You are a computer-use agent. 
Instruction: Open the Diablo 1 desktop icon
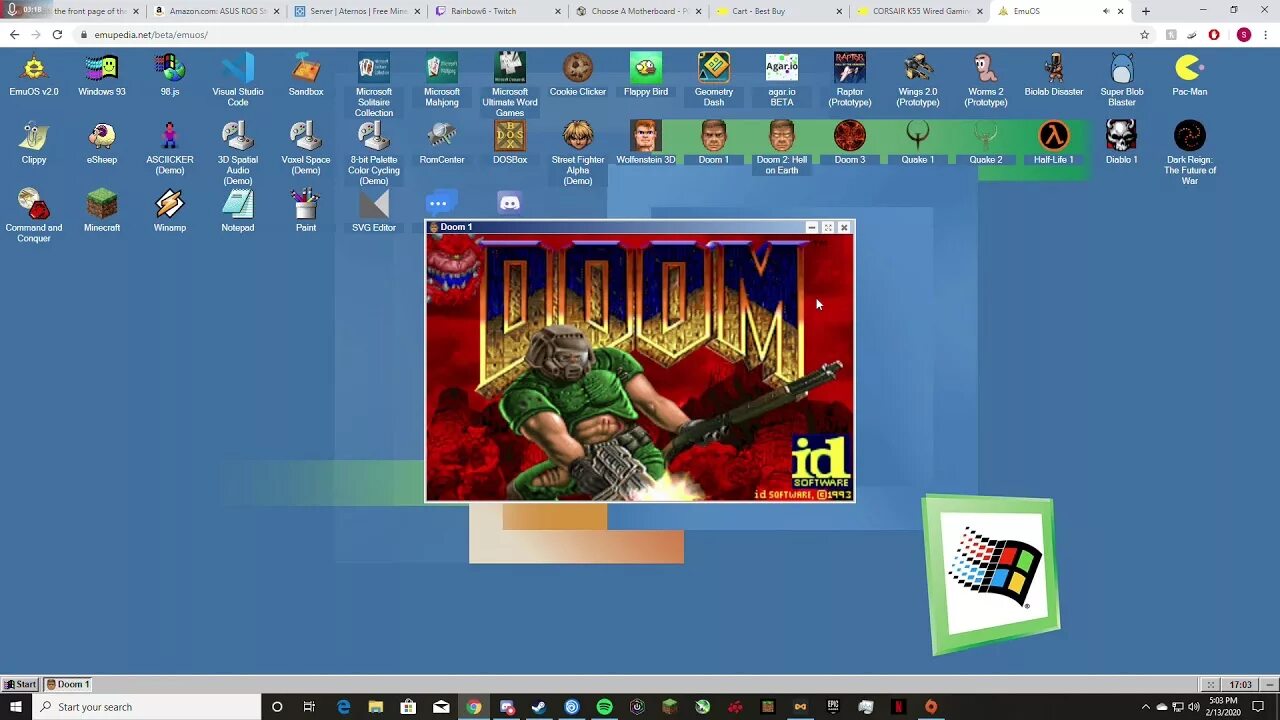(x=1122, y=143)
